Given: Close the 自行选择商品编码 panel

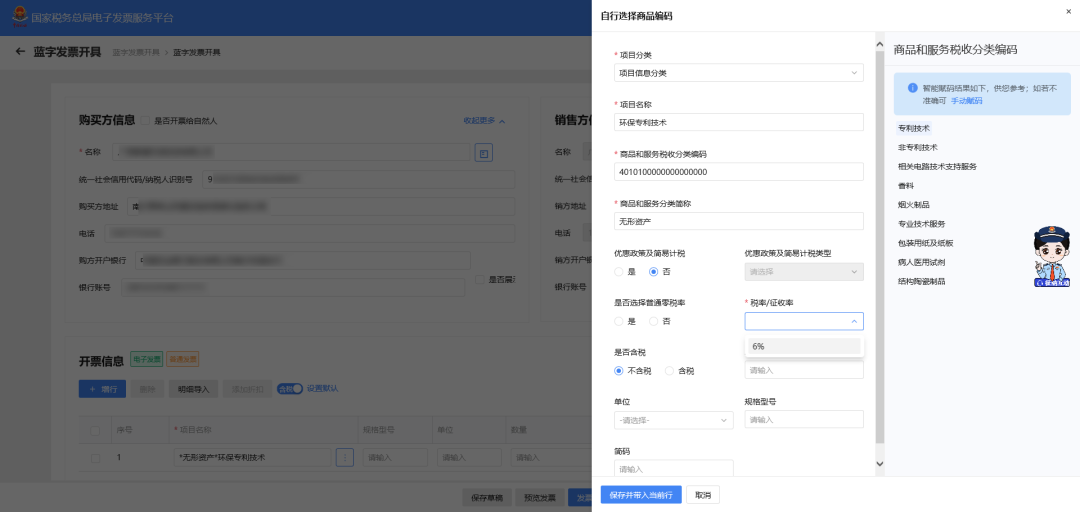Looking at the screenshot, I should [1068, 11].
